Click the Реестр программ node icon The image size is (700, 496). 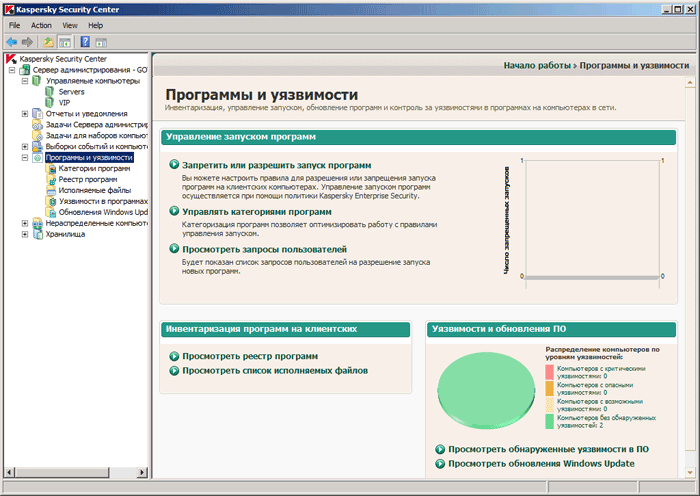click(x=50, y=179)
